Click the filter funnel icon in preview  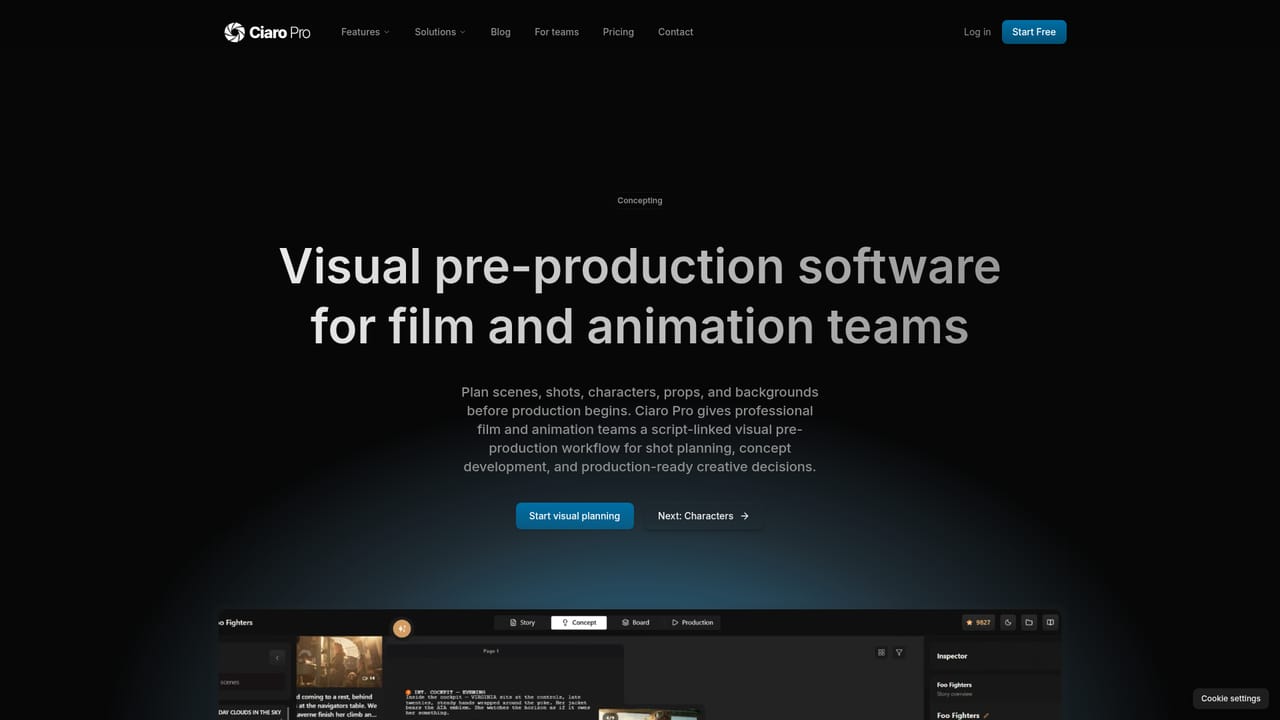coord(899,652)
